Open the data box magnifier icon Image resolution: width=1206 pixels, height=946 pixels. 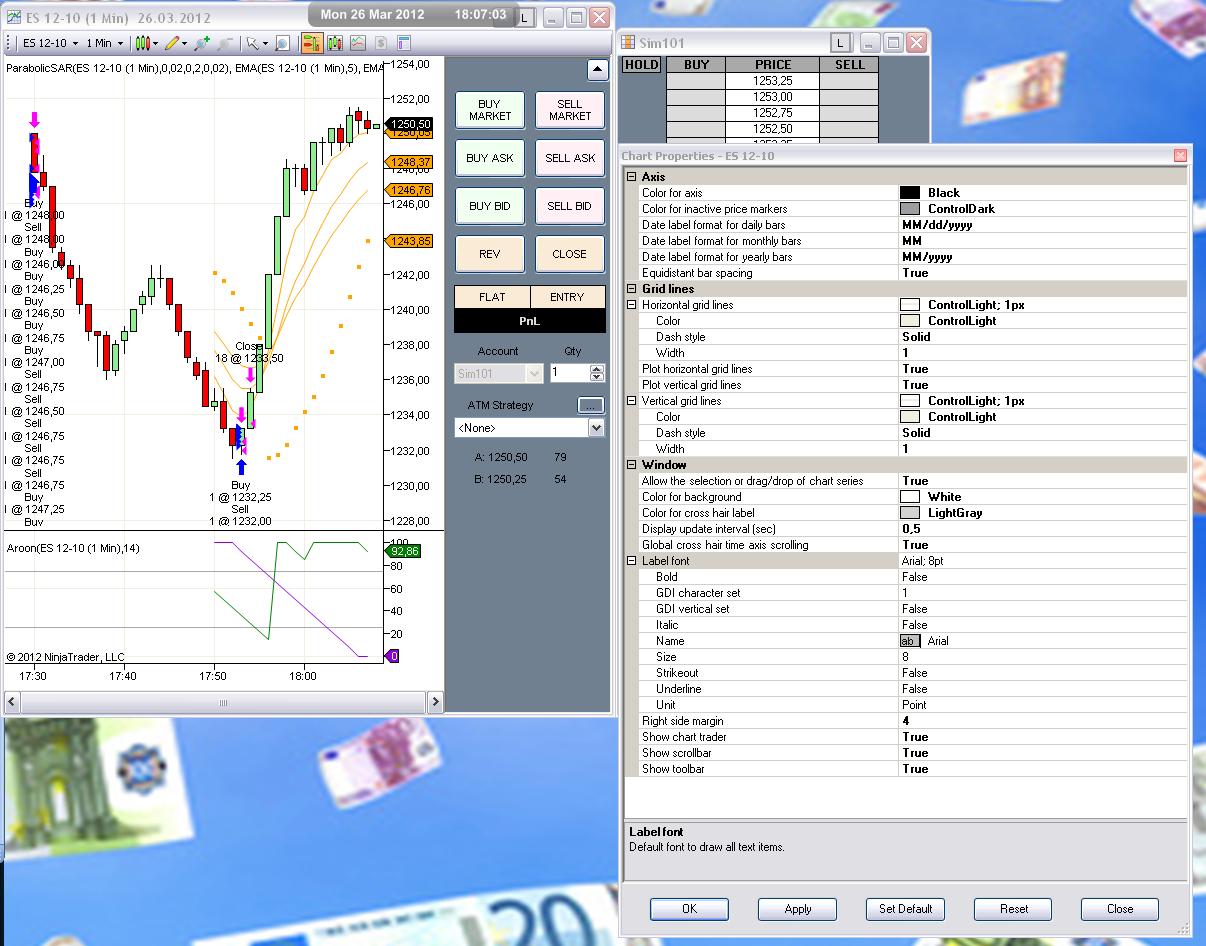coord(283,43)
